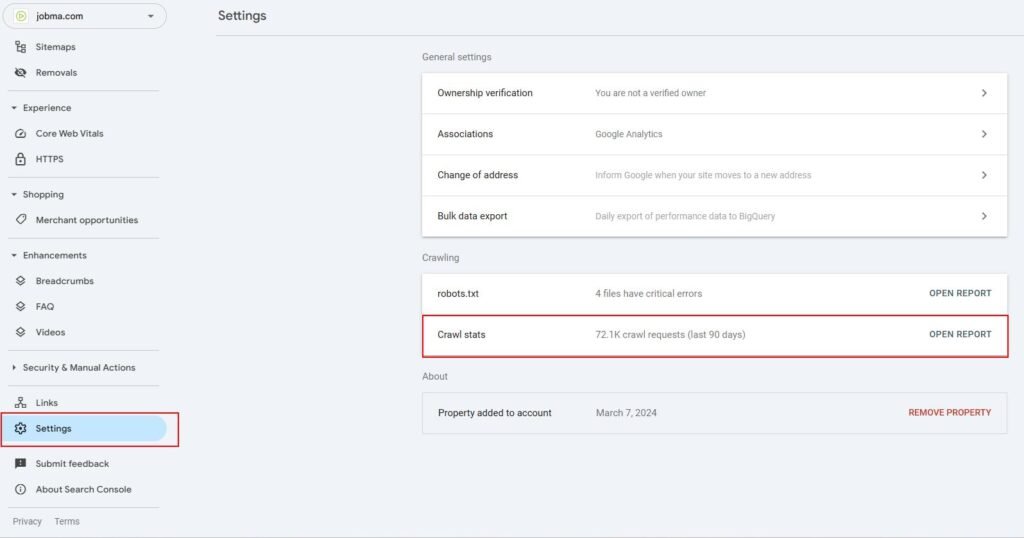Viewport: 1024px width, 538px height.
Task: Collapse the Experience section
Action: (x=14, y=108)
